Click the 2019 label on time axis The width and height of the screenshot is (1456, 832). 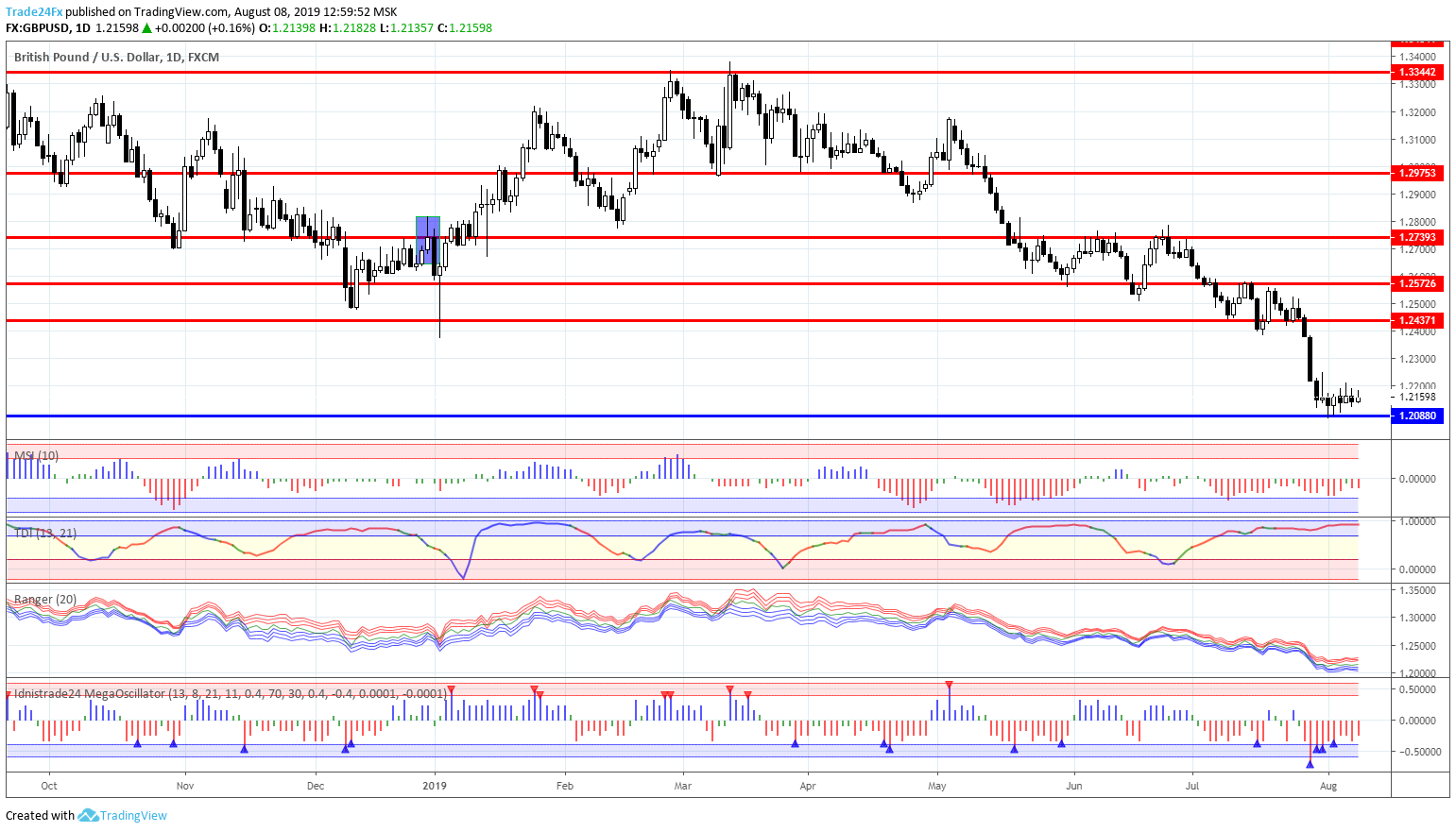tap(435, 786)
